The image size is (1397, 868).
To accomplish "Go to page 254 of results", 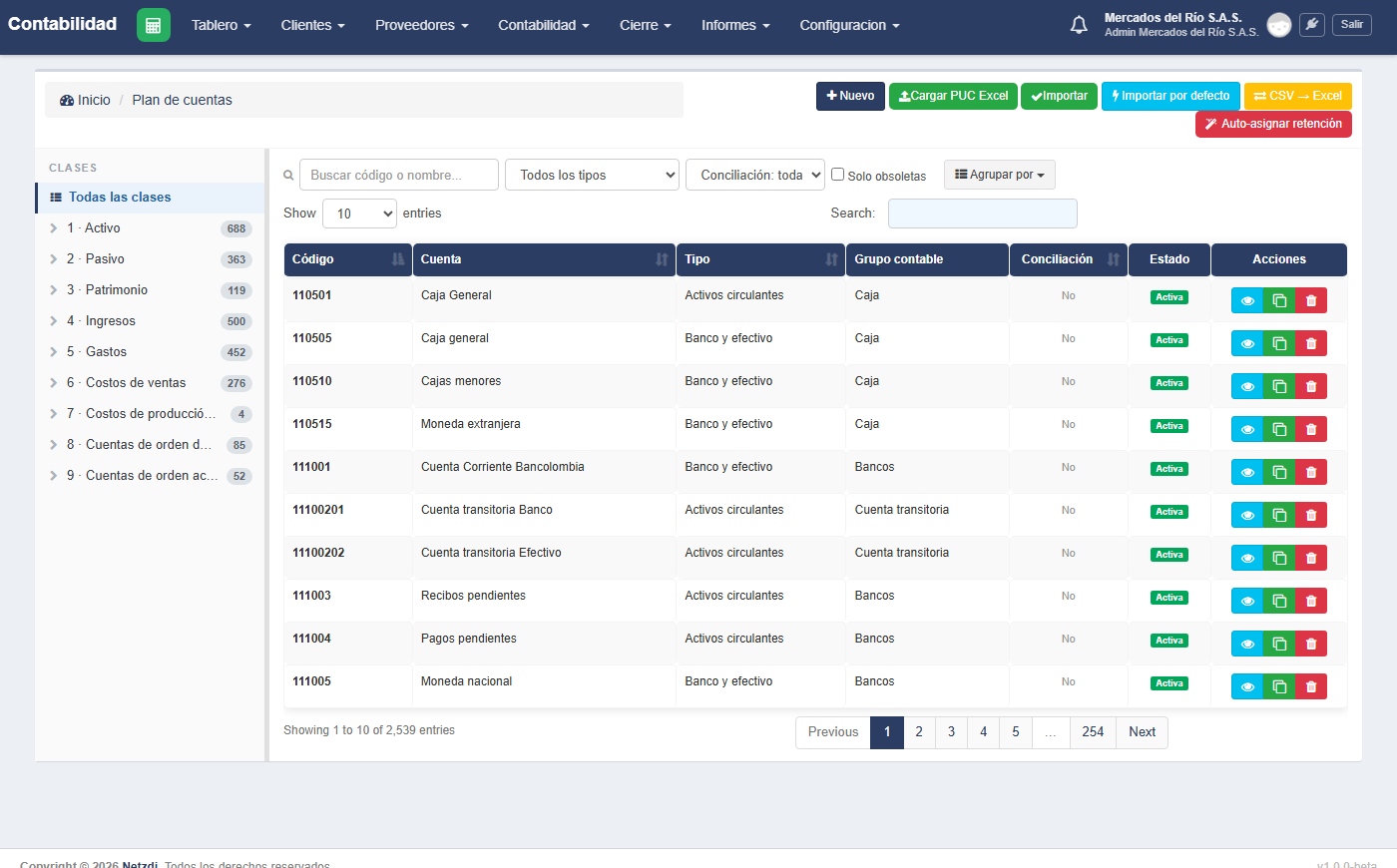I will [1093, 732].
